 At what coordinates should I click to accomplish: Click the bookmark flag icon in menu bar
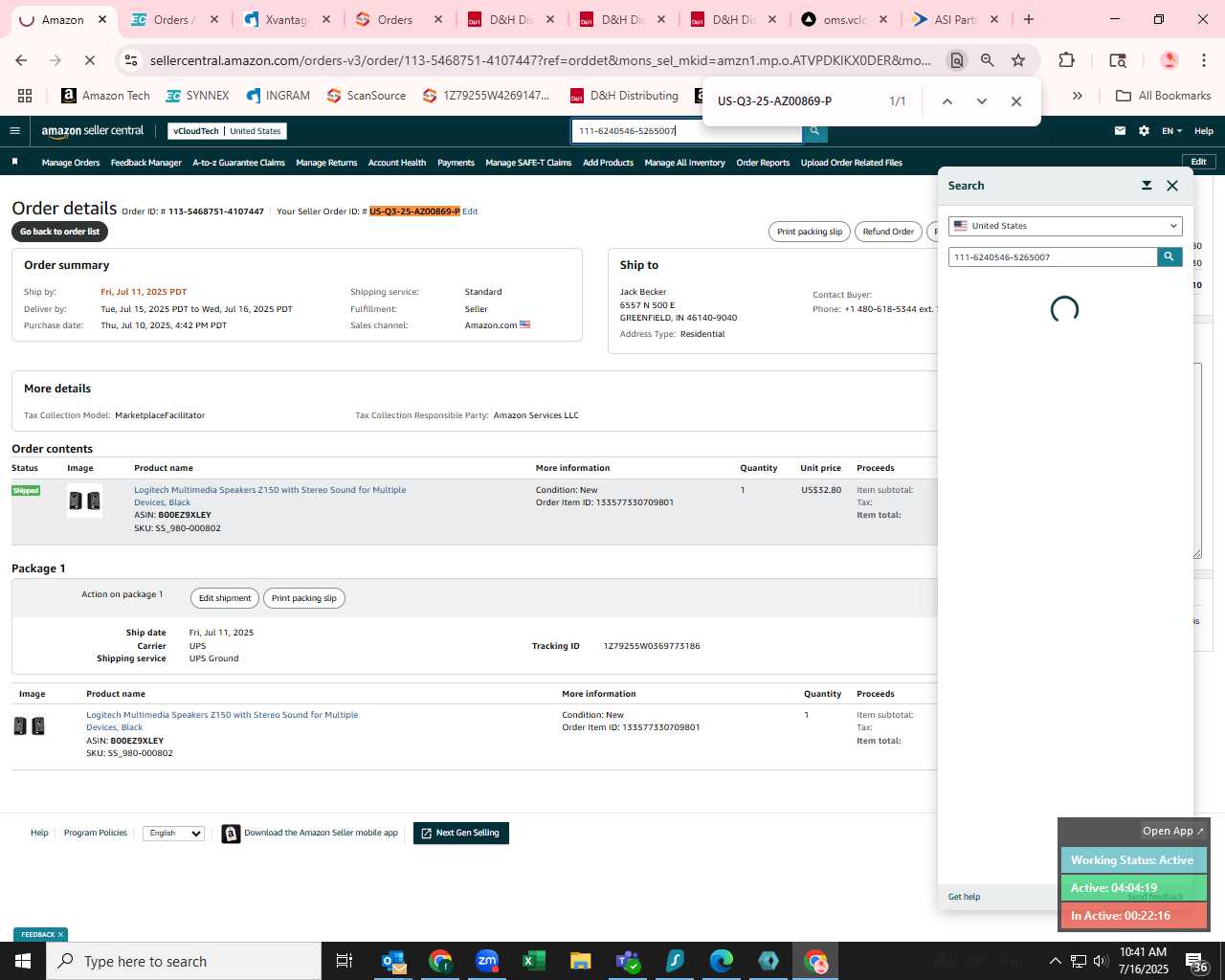tap(14, 162)
